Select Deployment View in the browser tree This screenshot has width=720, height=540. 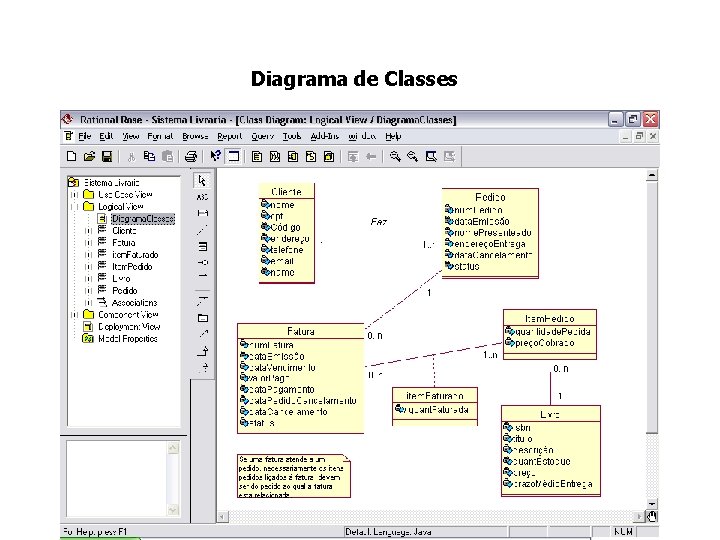[129, 326]
